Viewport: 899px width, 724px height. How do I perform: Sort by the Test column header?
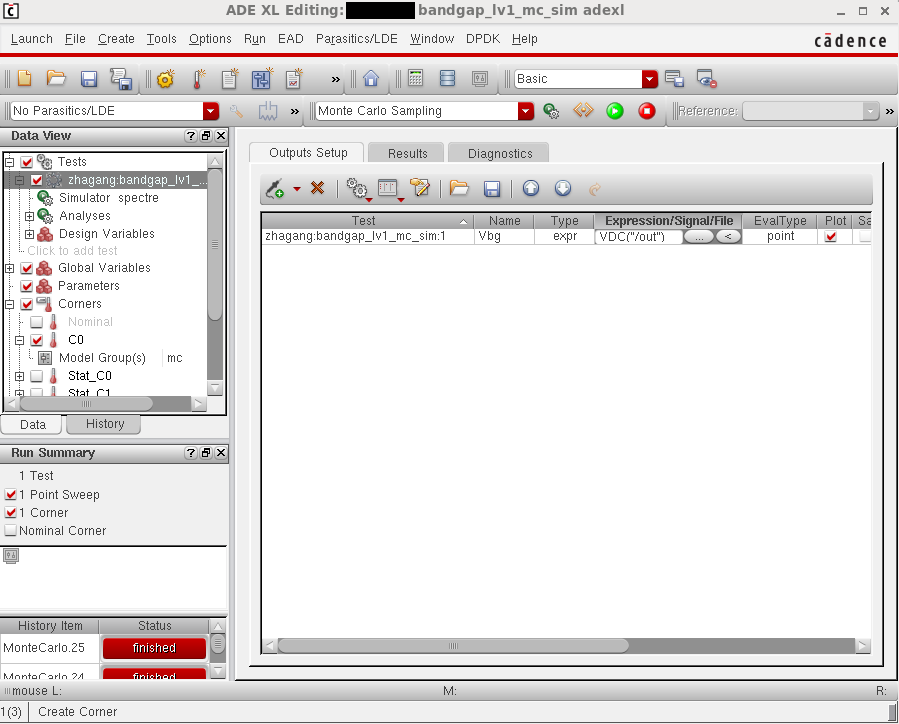tap(368, 221)
